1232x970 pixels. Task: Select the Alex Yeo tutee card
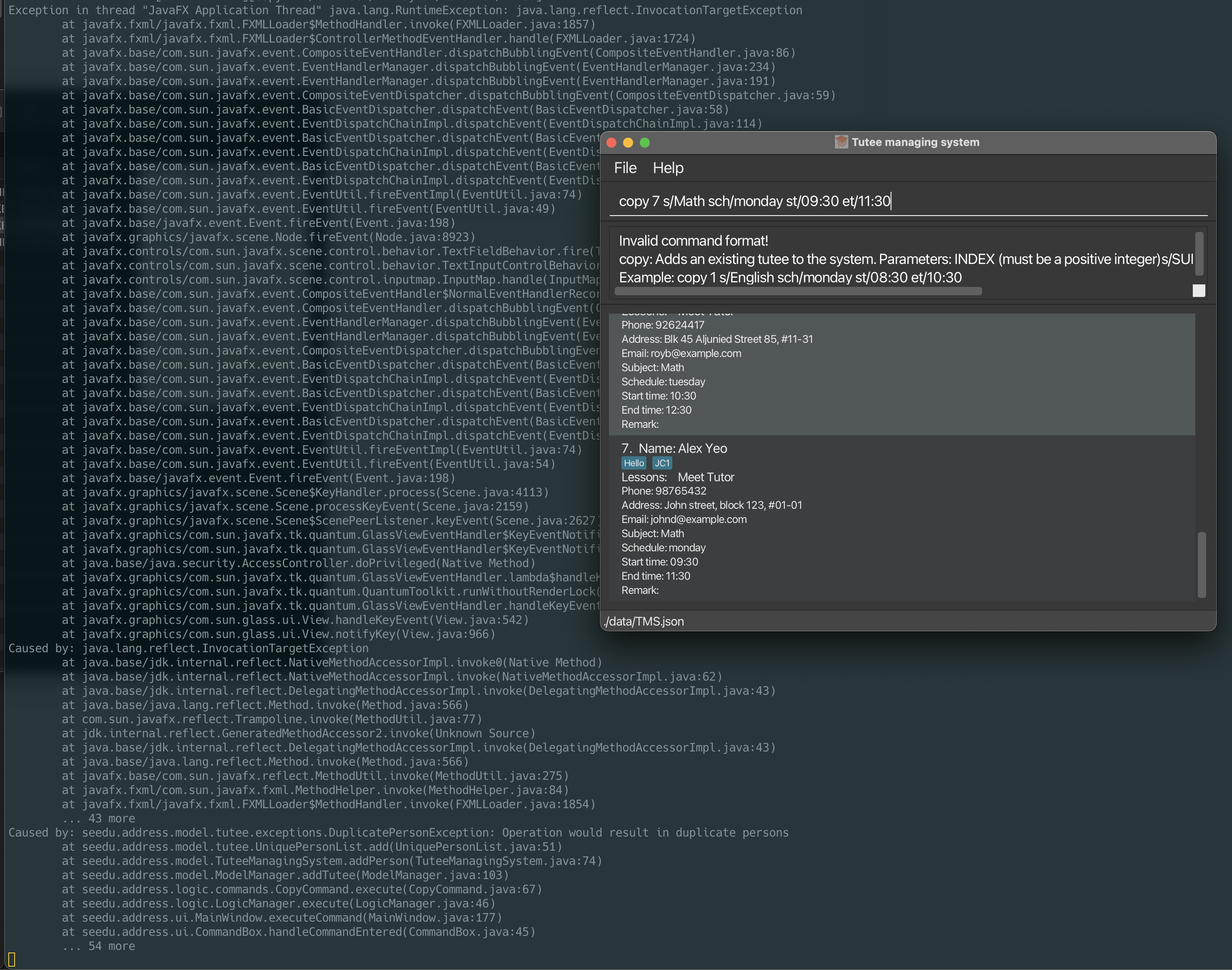coord(909,517)
